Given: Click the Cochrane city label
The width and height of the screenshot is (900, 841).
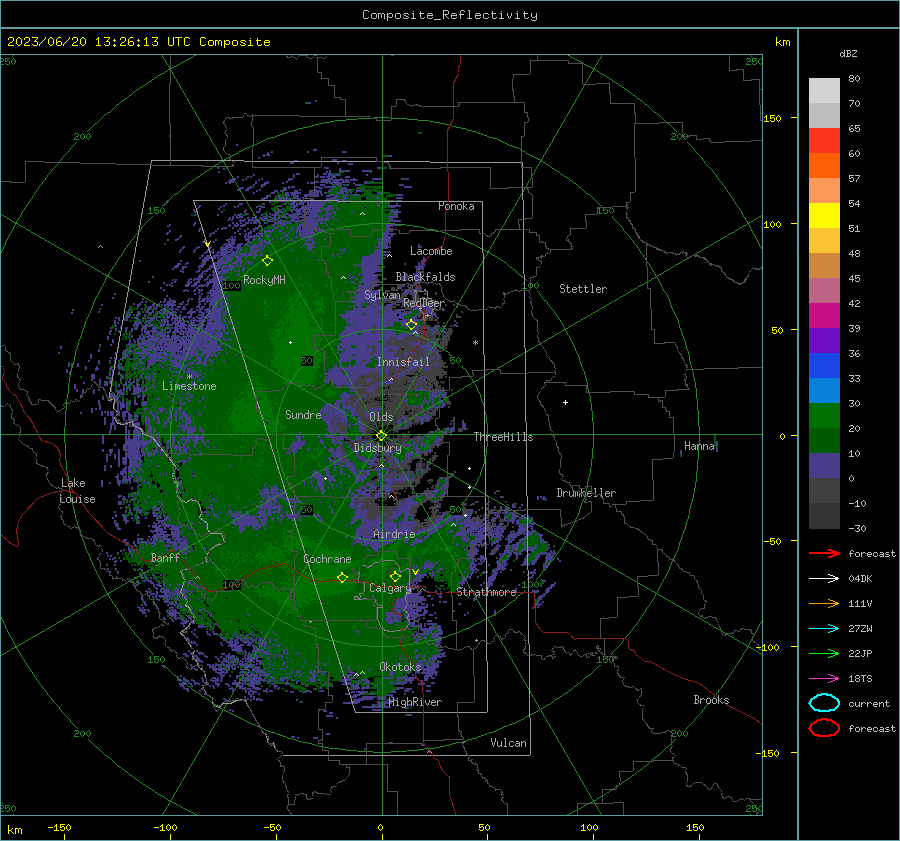Looking at the screenshot, I should [x=327, y=559].
